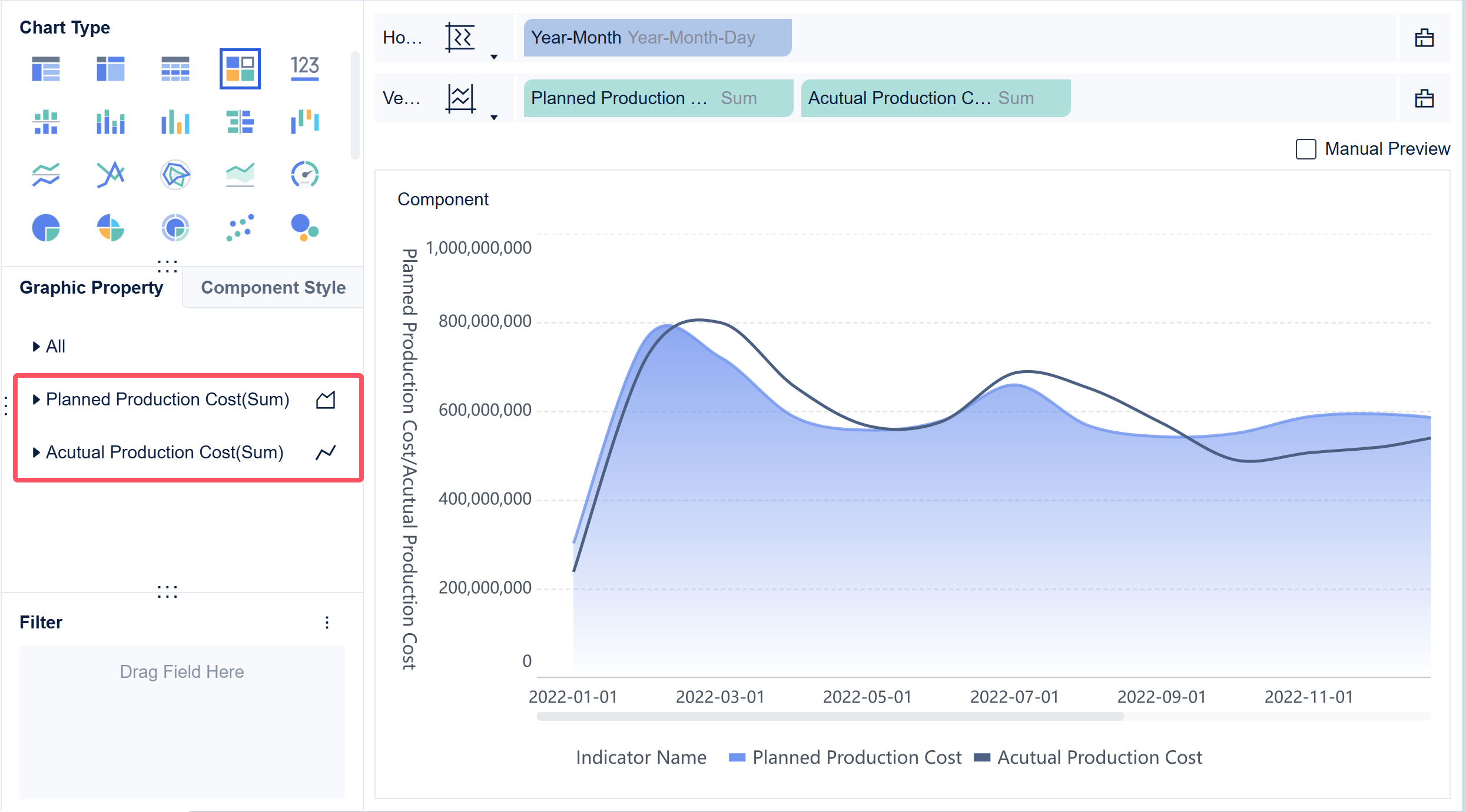Expand the Planned Production Cost(Sum) property

(37, 400)
